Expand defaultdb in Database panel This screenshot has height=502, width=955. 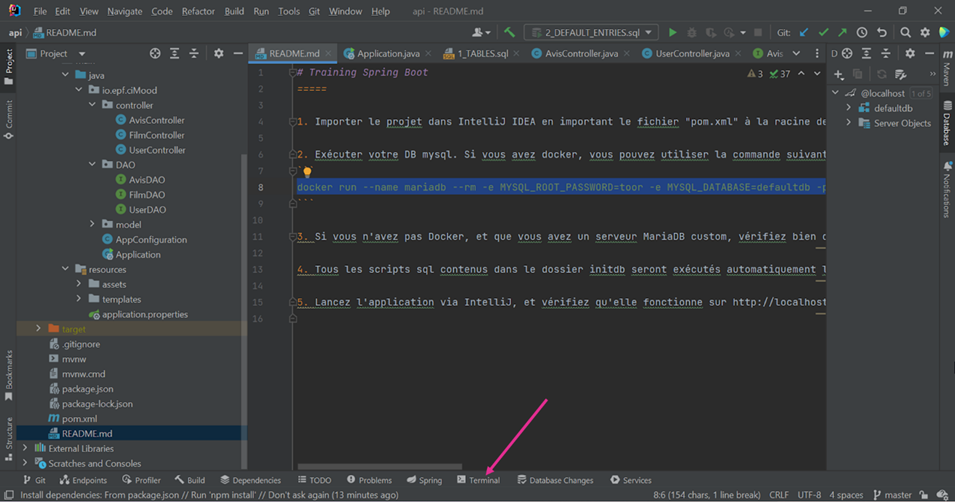(x=848, y=108)
